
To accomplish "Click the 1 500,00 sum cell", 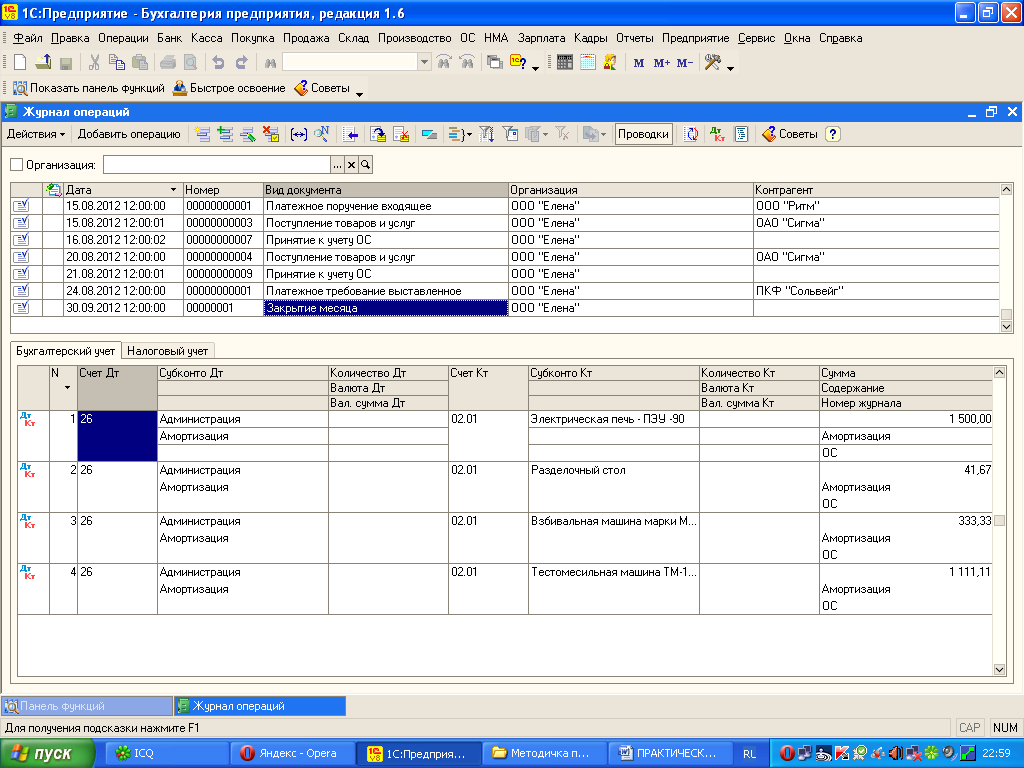I will (x=906, y=419).
